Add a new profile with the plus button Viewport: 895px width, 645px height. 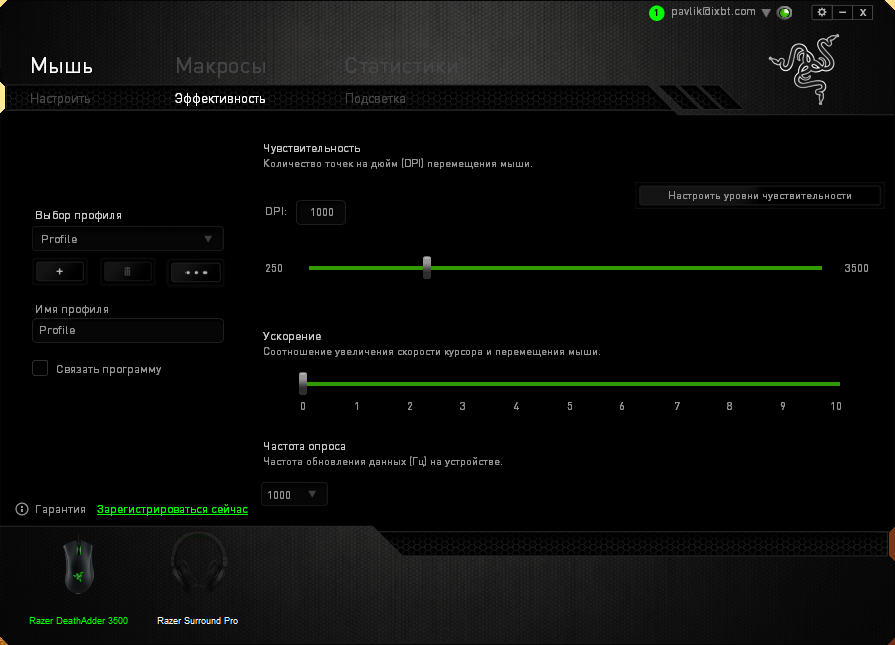tap(60, 272)
